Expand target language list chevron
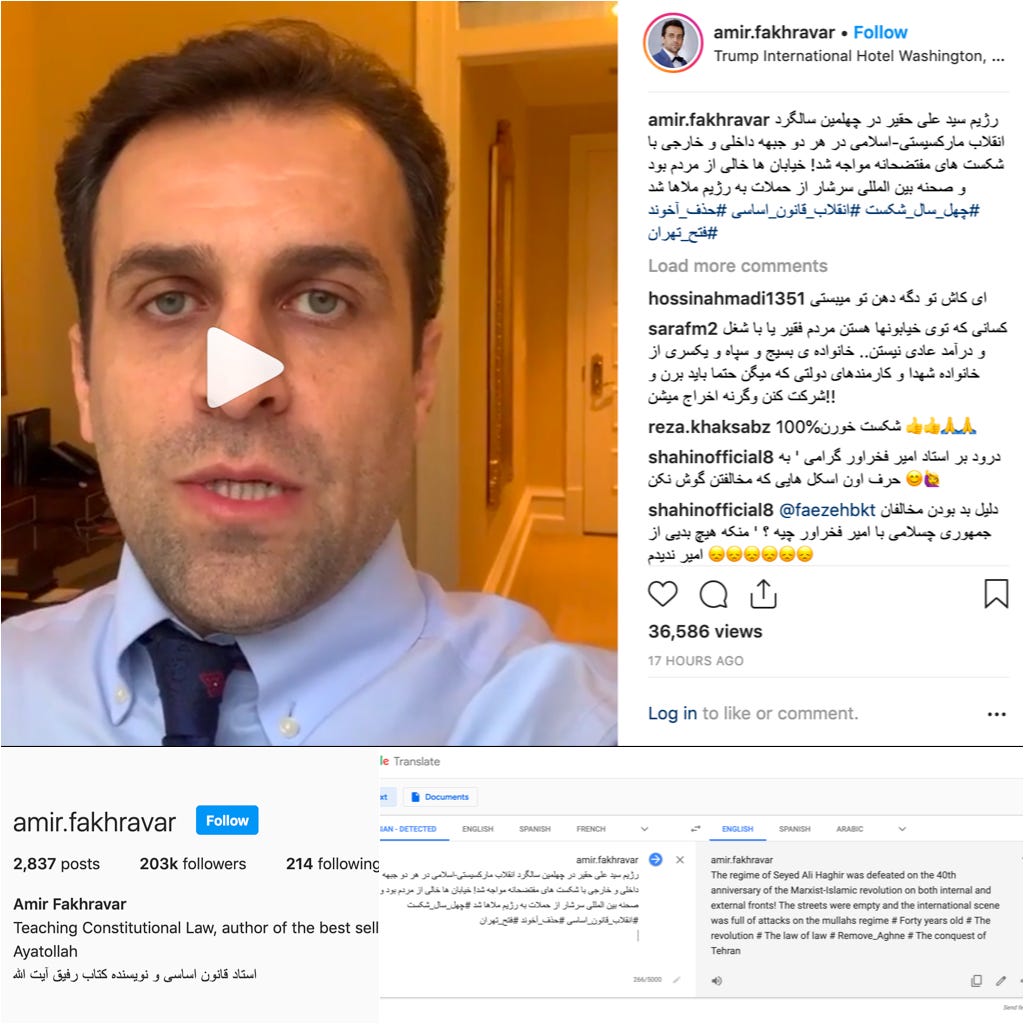Image resolution: width=1024 pixels, height=1024 pixels. pos(902,829)
